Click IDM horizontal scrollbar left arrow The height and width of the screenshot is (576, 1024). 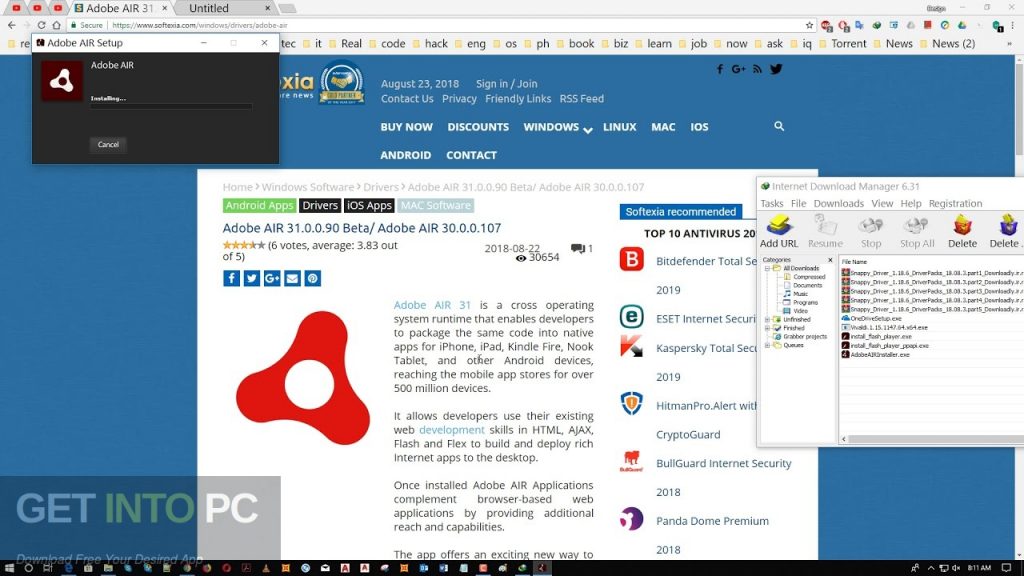[x=844, y=440]
